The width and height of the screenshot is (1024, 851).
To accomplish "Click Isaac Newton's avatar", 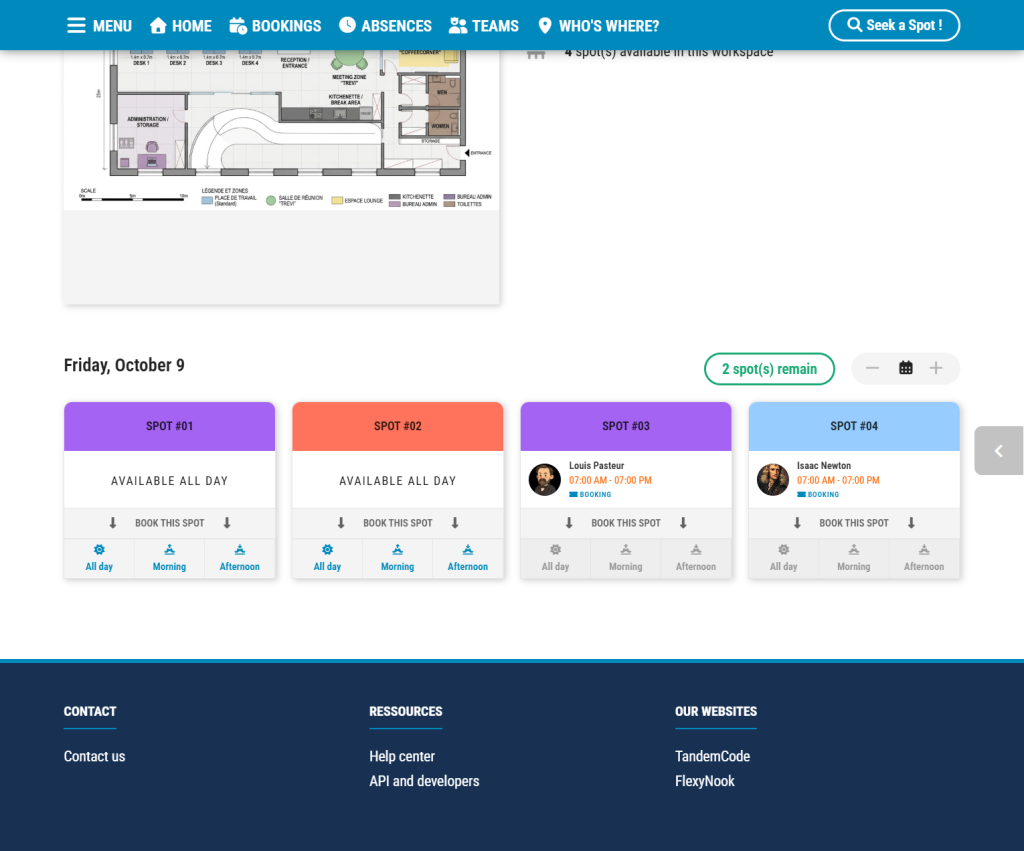I will pyautogui.click(x=773, y=480).
